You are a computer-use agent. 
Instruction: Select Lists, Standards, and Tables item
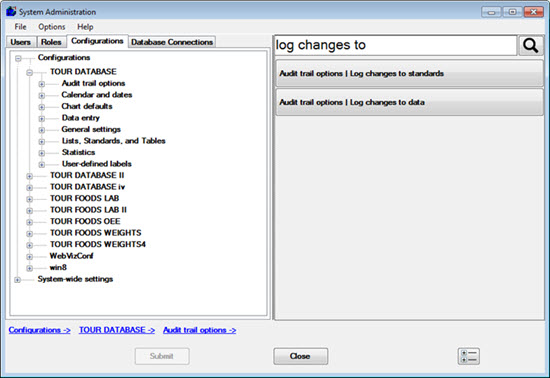coord(114,141)
